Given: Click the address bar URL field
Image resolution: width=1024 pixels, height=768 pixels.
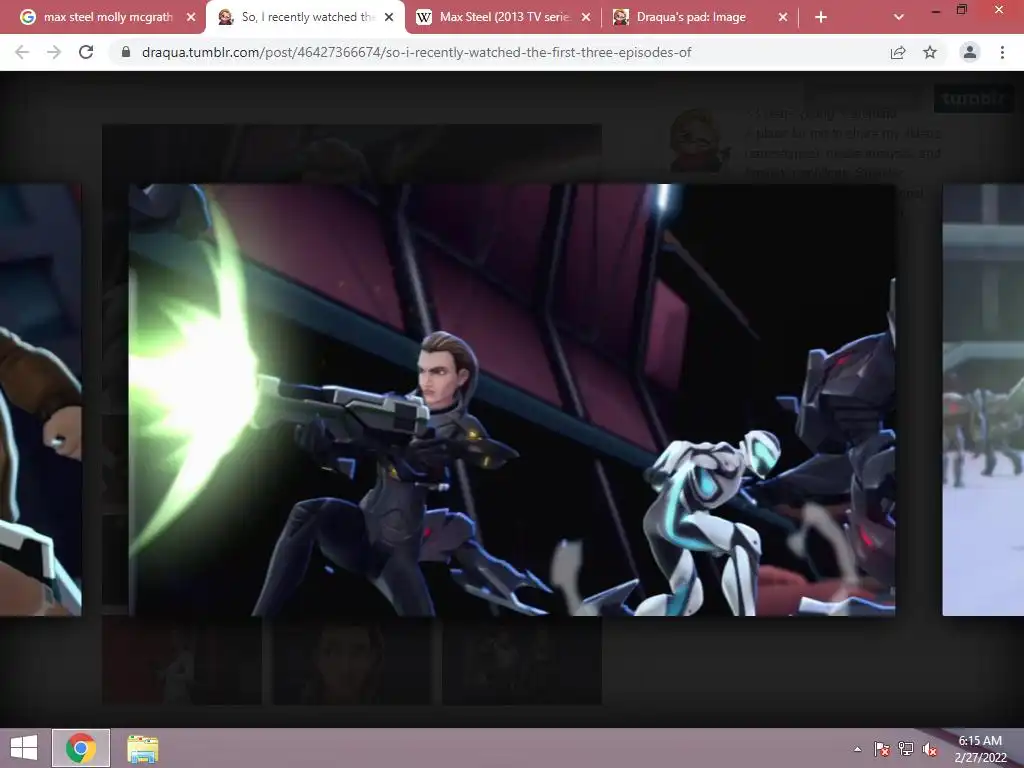Looking at the screenshot, I should click(416, 52).
